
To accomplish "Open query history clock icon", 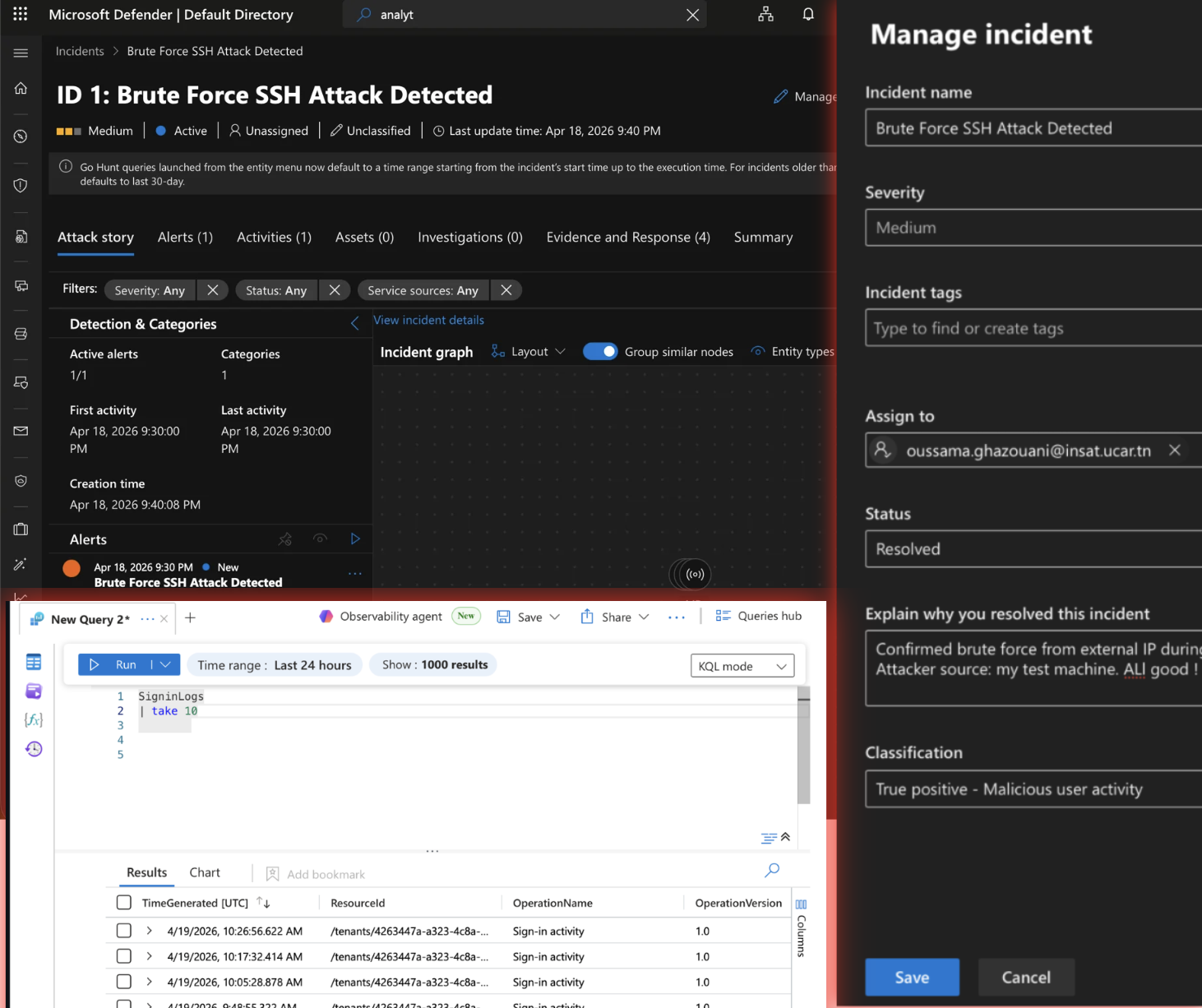I will click(34, 749).
